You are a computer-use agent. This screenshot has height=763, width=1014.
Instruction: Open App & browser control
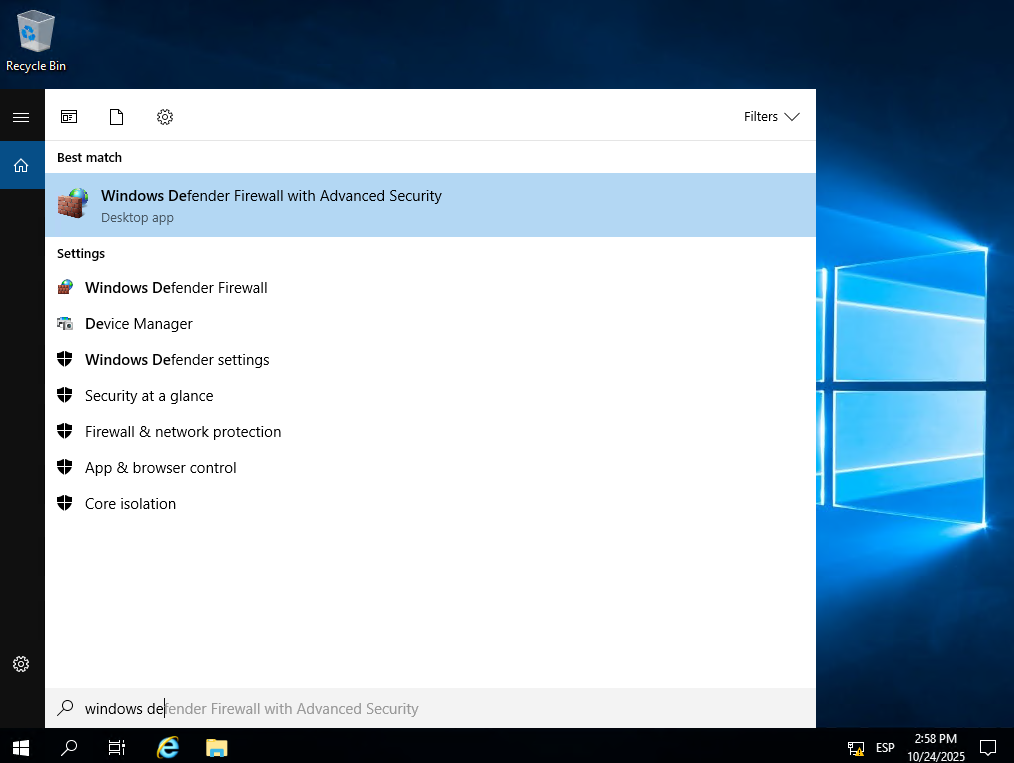tap(430, 468)
